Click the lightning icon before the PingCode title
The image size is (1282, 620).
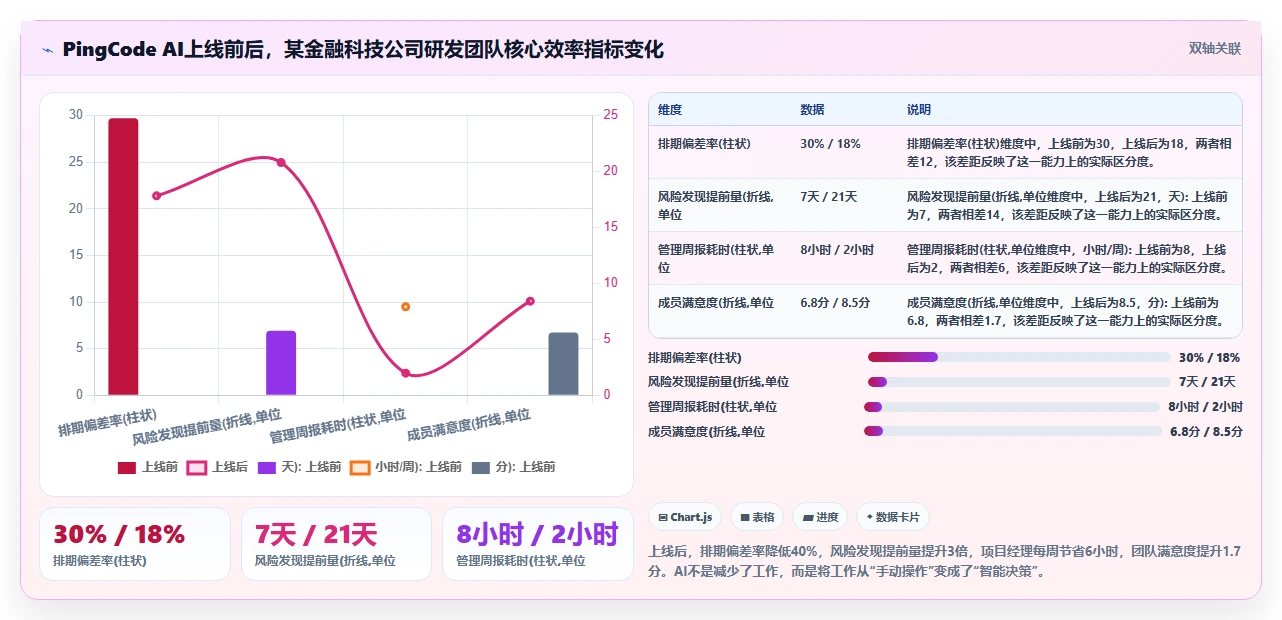(x=47, y=50)
